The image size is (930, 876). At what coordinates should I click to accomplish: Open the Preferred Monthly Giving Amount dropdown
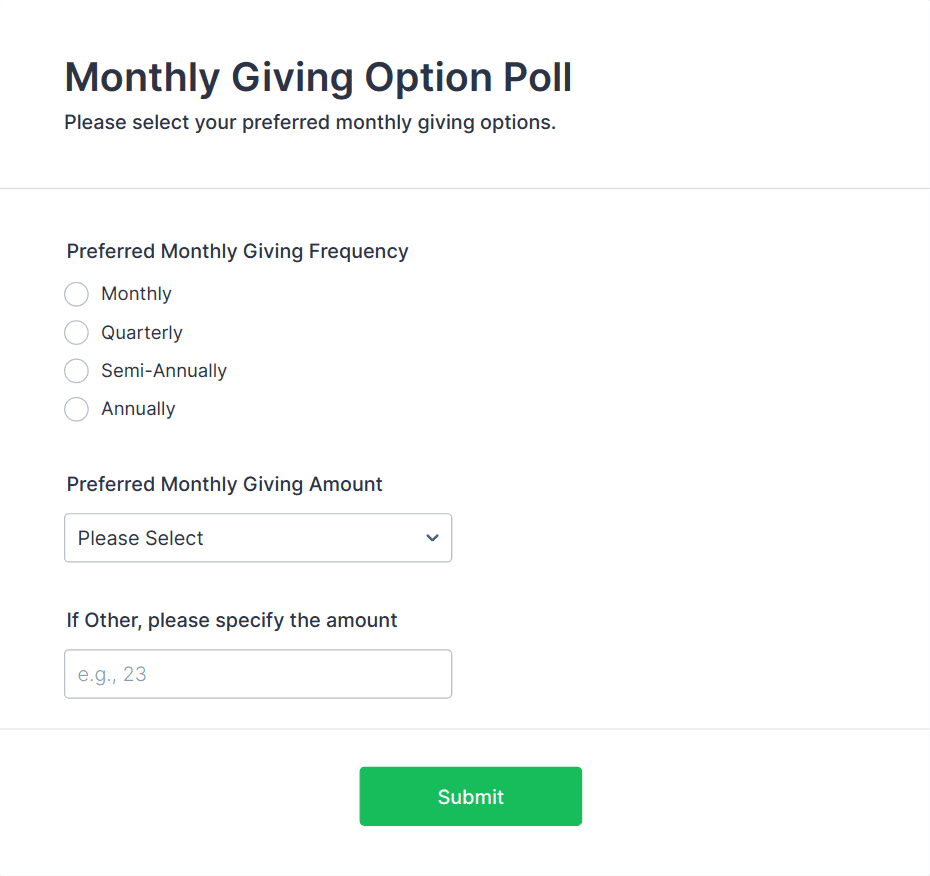point(257,538)
